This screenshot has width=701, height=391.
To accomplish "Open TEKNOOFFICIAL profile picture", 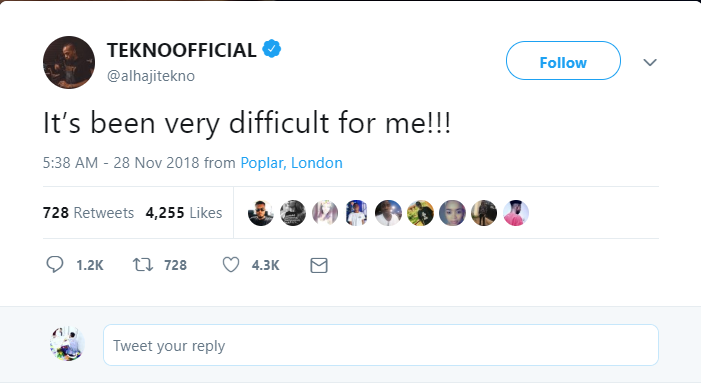I will point(69,63).
